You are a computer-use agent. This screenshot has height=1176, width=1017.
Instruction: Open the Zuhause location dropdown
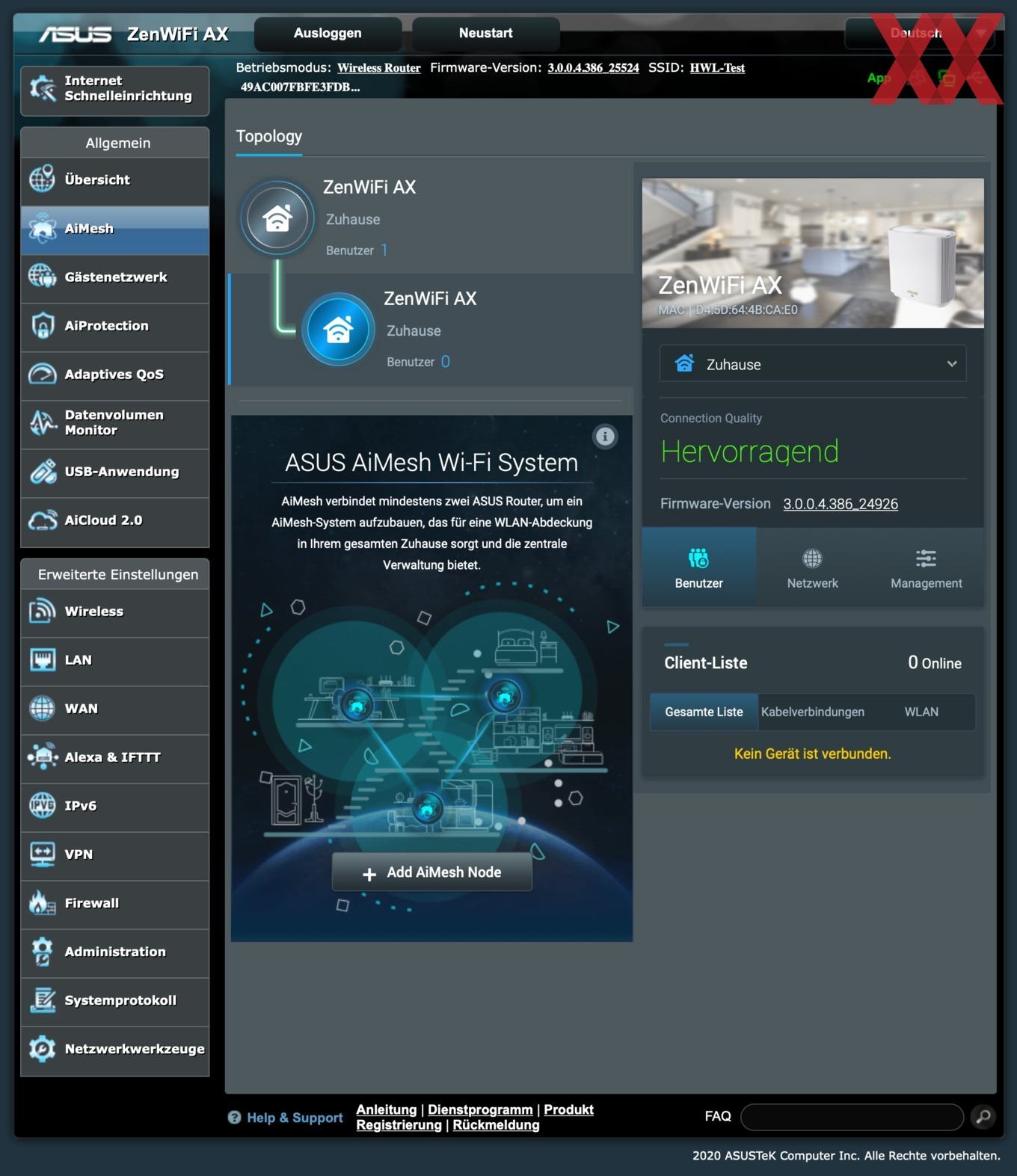tap(813, 364)
